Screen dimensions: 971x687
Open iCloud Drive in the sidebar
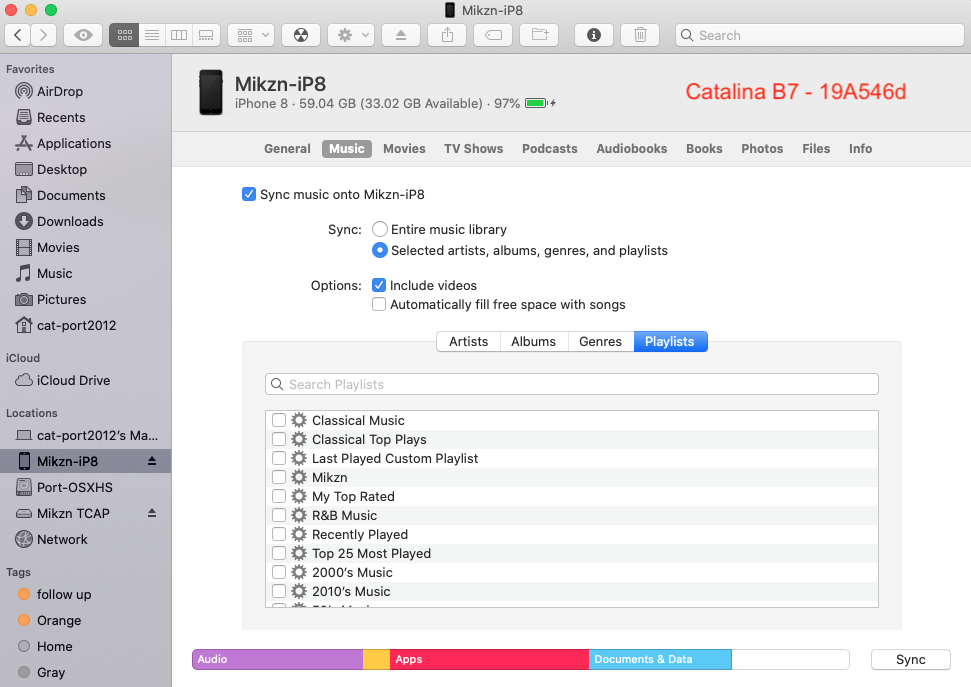73,381
